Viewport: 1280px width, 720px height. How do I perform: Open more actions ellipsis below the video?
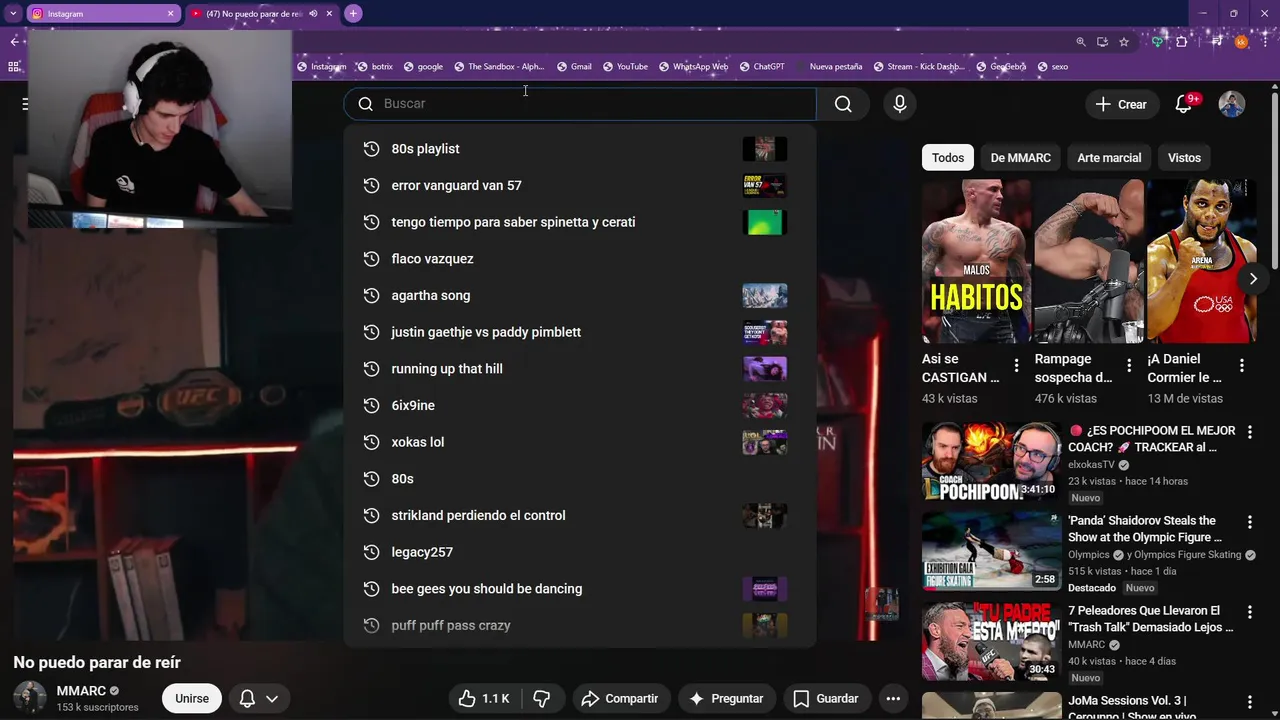click(x=893, y=699)
